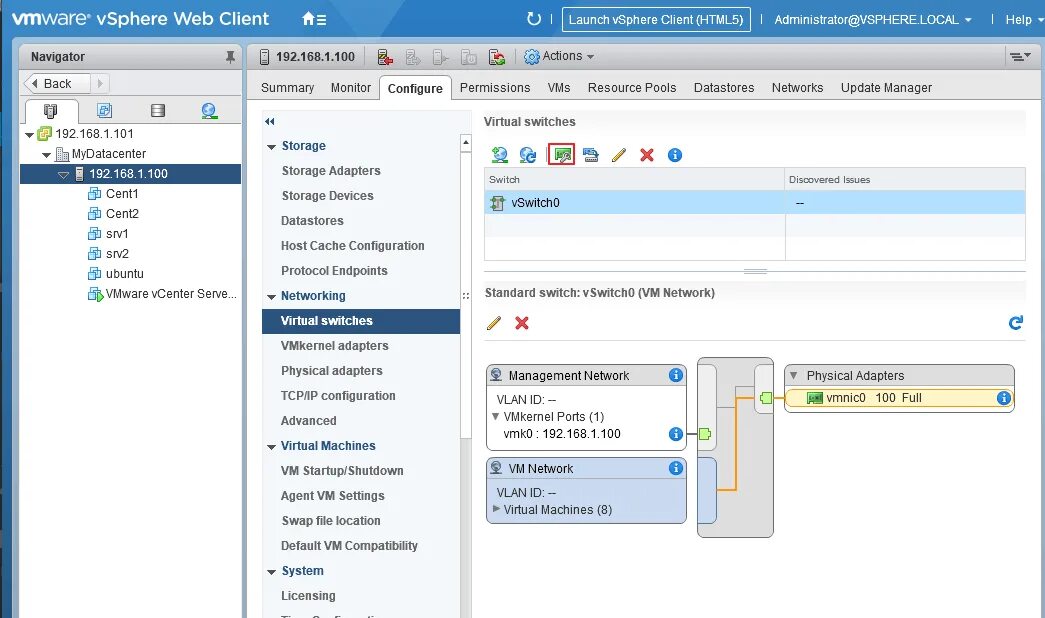
Task: Edit selected virtual switch pencil icon
Action: click(x=618, y=155)
